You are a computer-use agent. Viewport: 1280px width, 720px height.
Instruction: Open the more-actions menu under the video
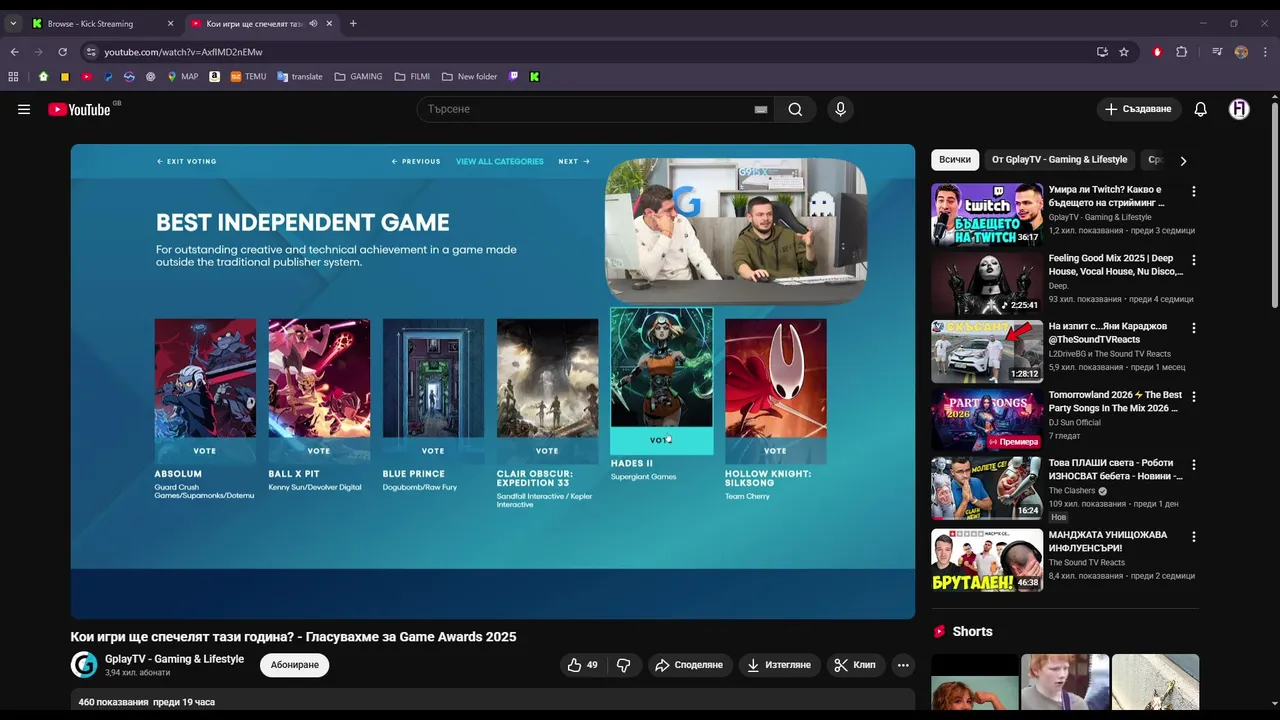point(903,665)
